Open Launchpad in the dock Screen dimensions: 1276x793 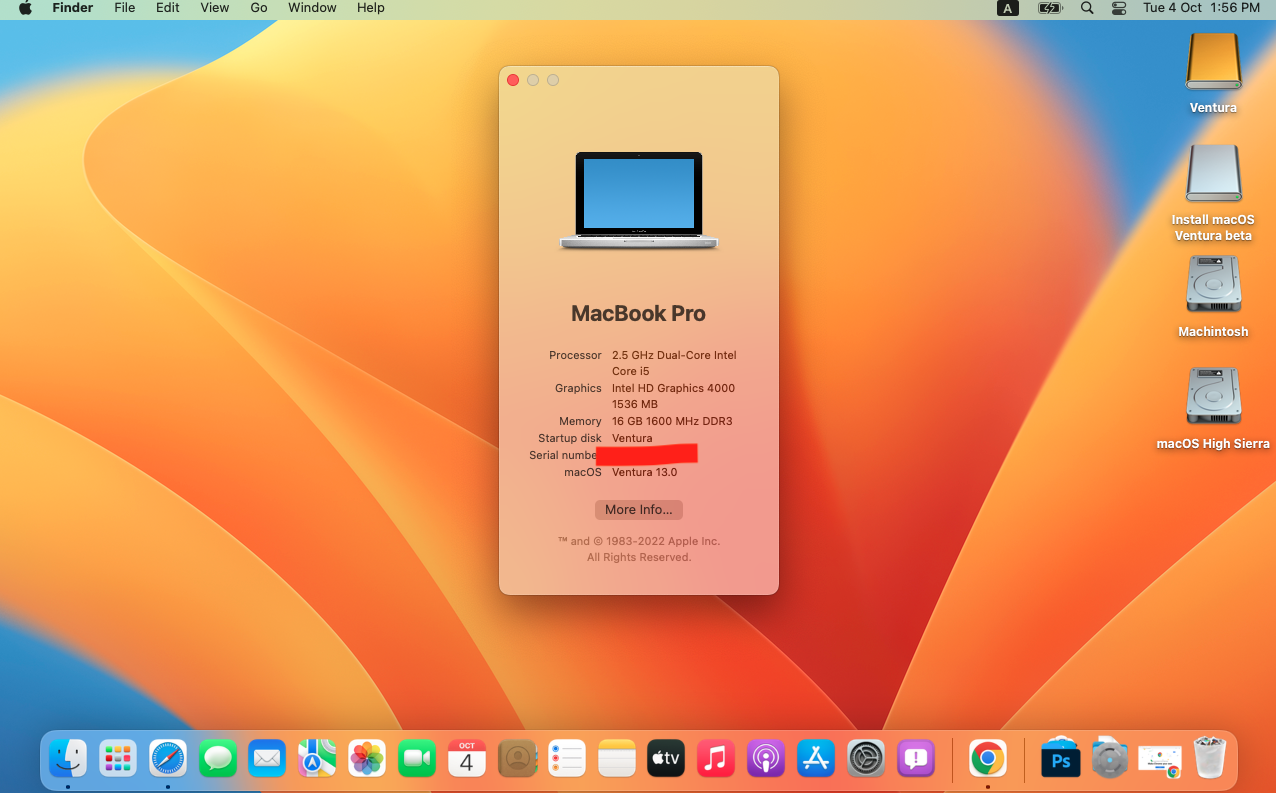[x=118, y=760]
